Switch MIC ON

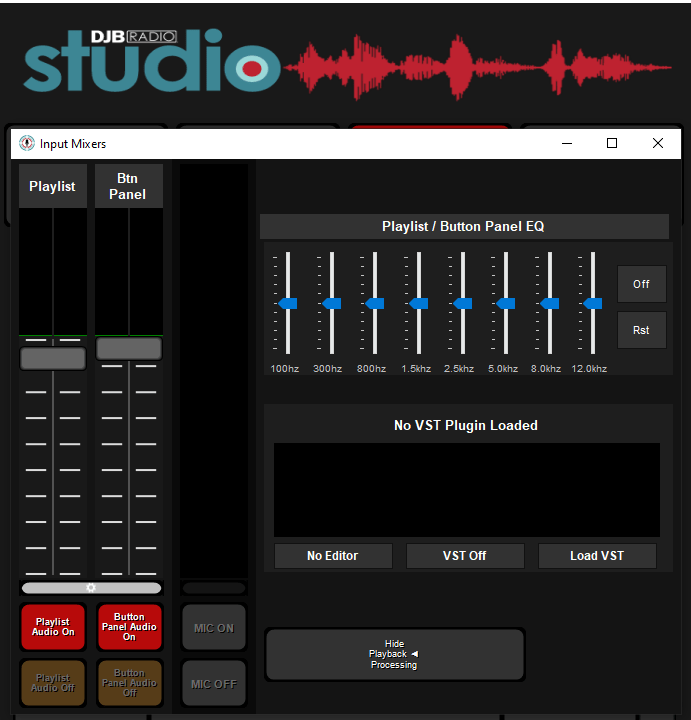[x=214, y=628]
